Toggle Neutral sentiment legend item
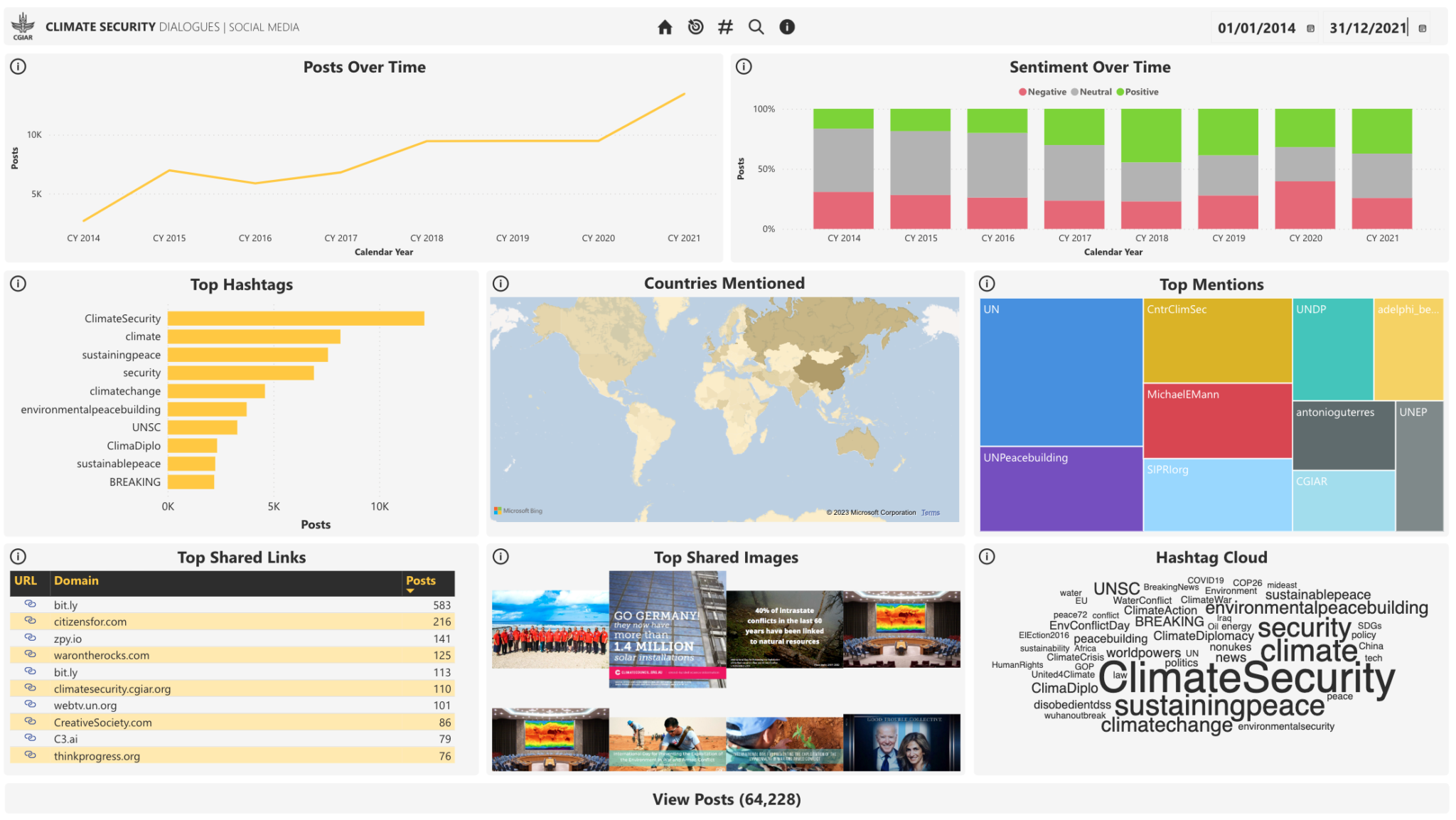 (1091, 92)
